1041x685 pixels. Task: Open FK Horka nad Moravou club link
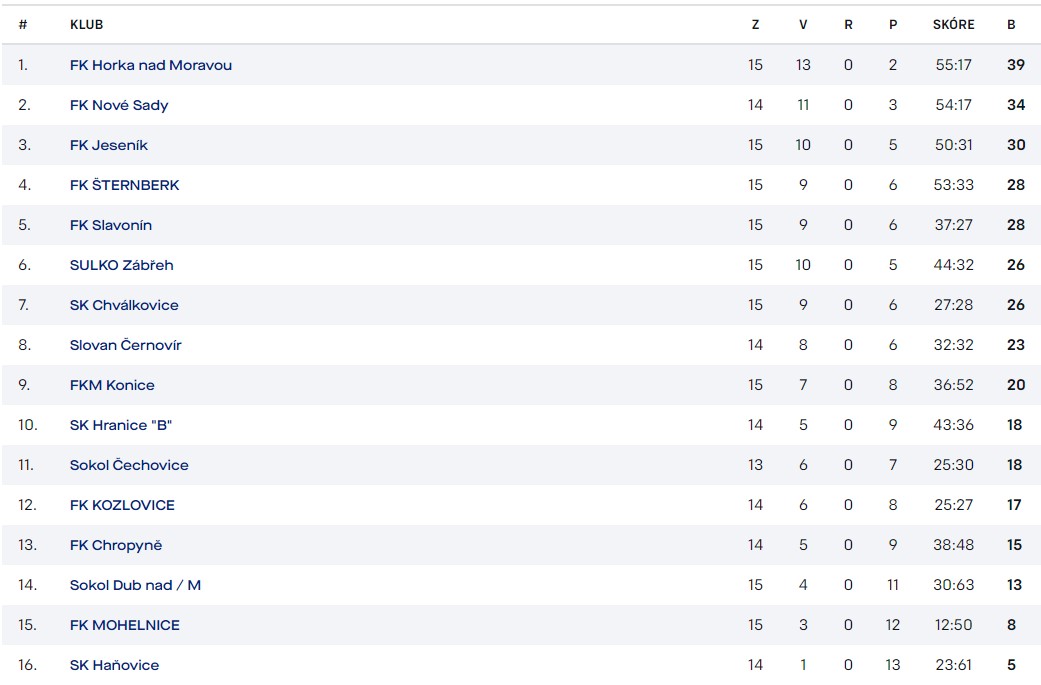click(x=150, y=65)
